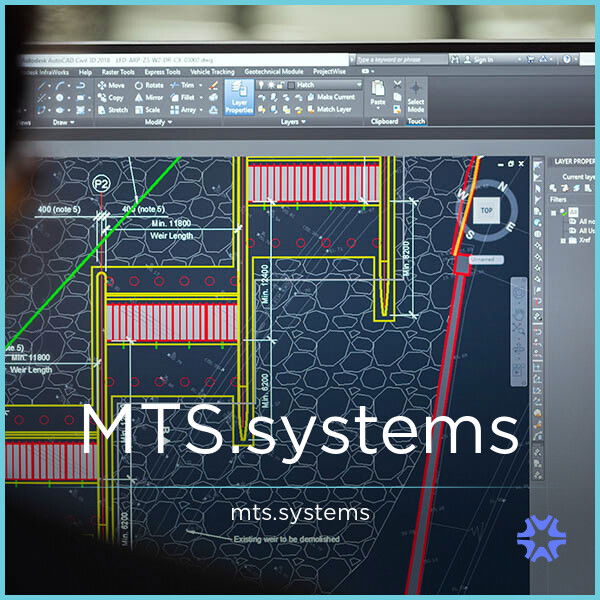Expand the Draw panel
600x600 pixels.
pyautogui.click(x=64, y=122)
